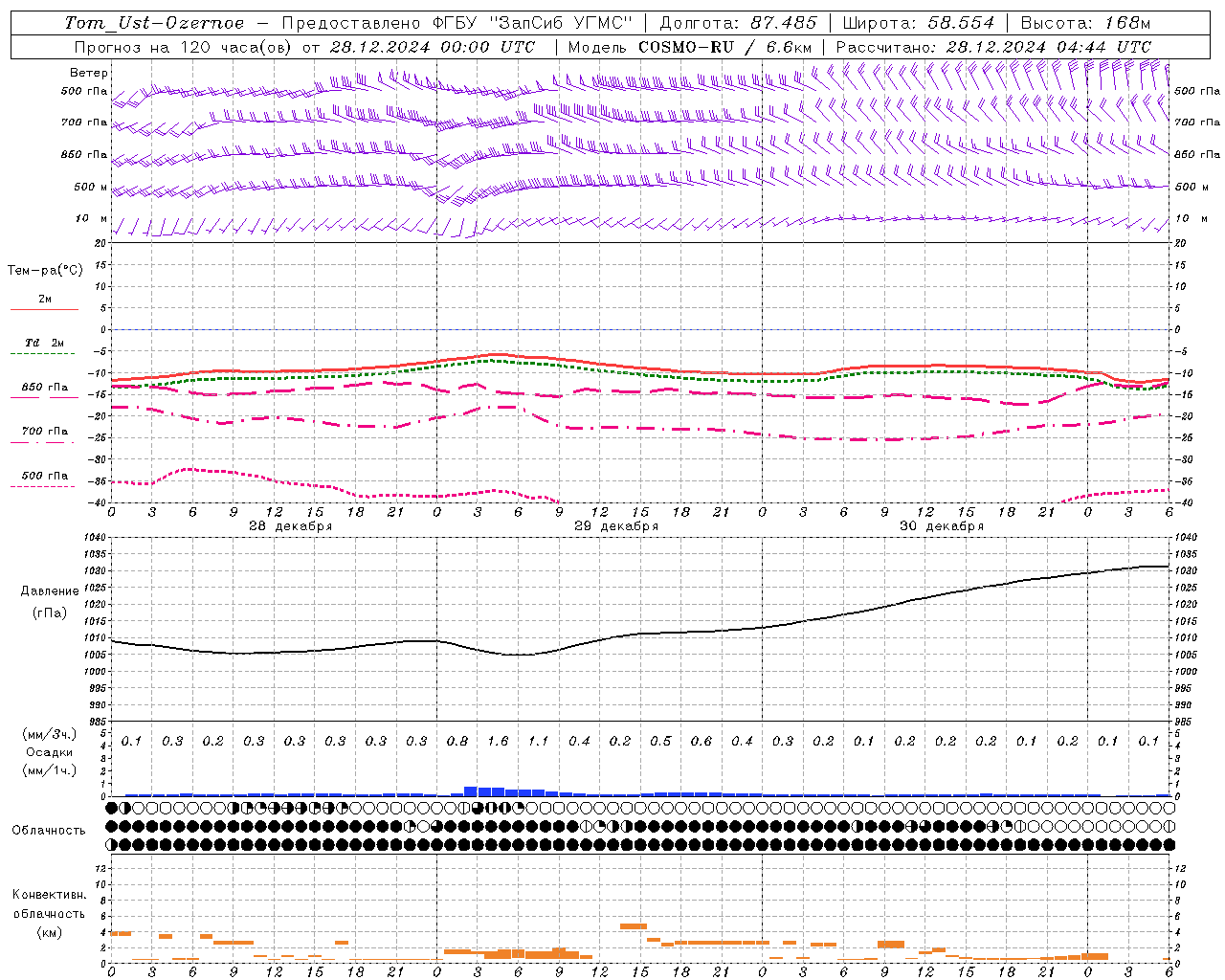
Task: Click the '30 декабря' date label
Action: click(x=942, y=526)
